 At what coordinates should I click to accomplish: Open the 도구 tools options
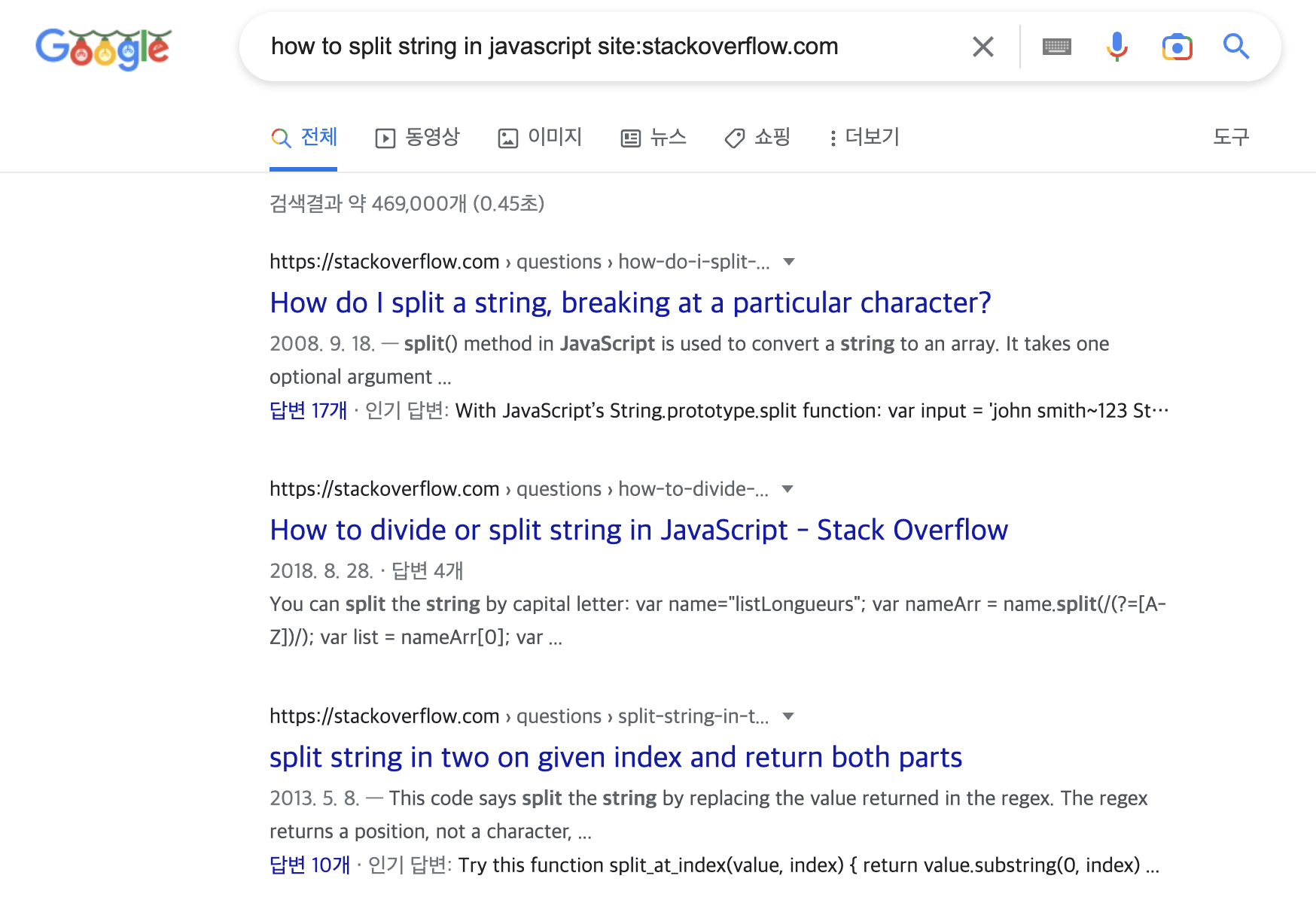(x=1231, y=137)
